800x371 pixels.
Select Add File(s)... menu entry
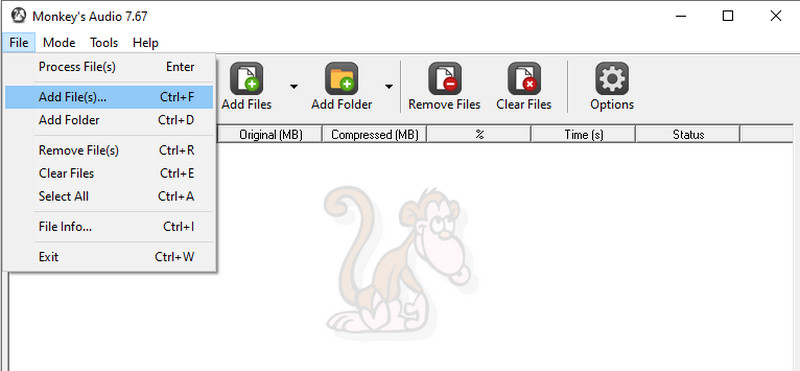[x=109, y=97]
